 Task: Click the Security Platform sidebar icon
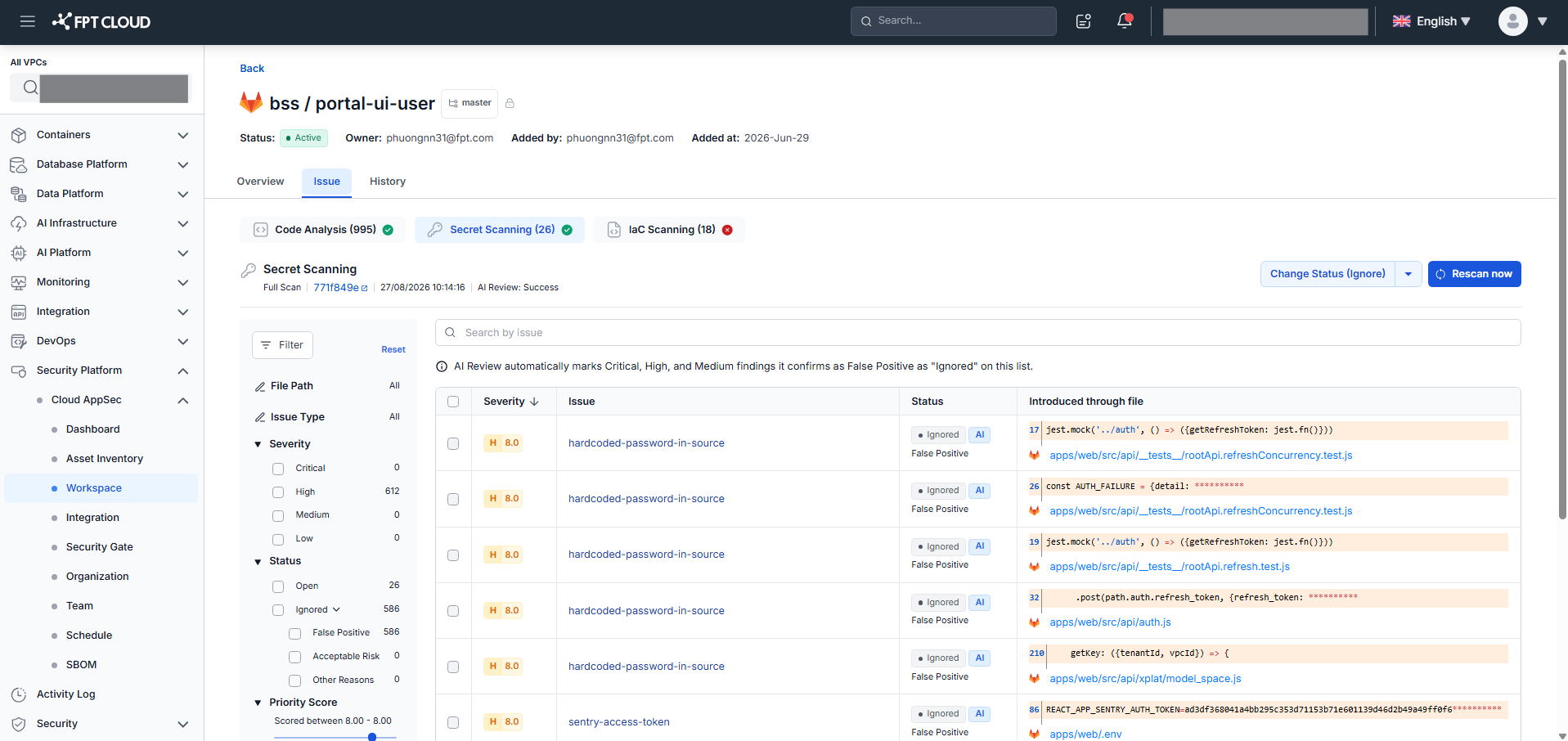pyautogui.click(x=19, y=370)
